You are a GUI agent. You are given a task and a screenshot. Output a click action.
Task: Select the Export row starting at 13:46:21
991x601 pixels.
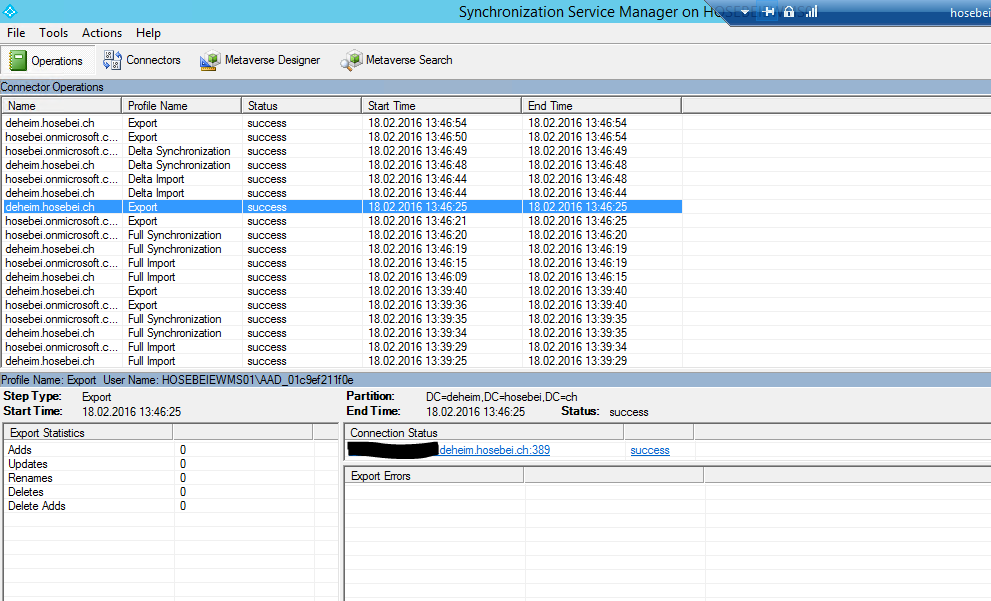pos(342,221)
